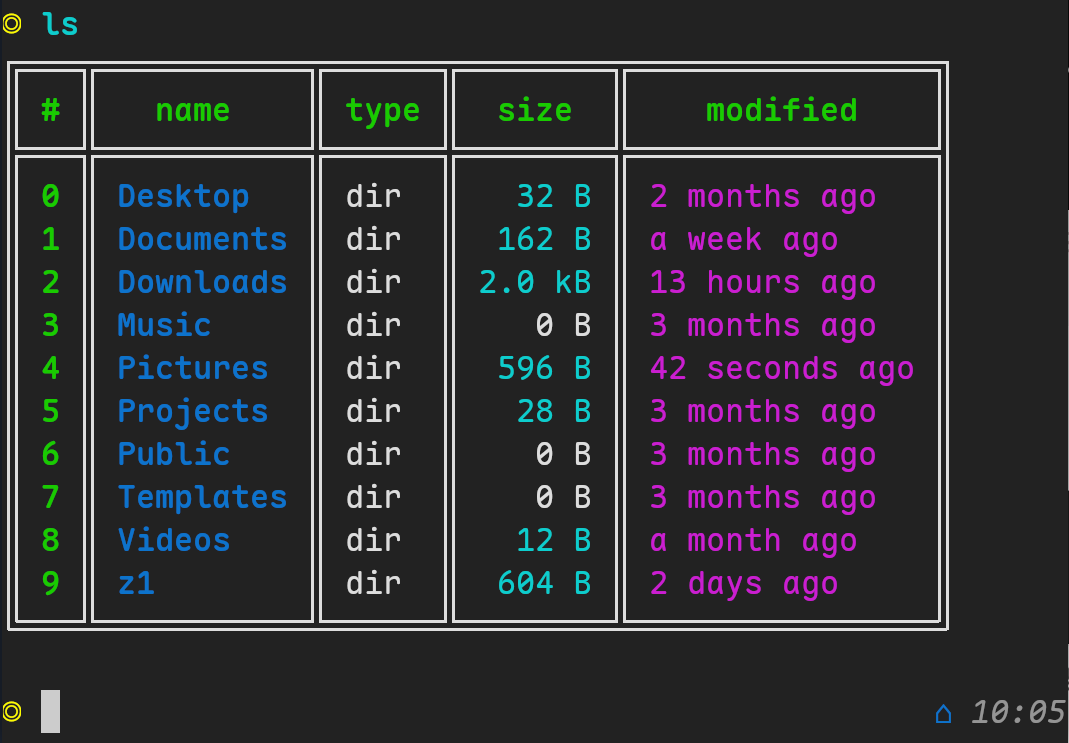Select the Music directory name
1069x743 pixels.
tap(164, 325)
